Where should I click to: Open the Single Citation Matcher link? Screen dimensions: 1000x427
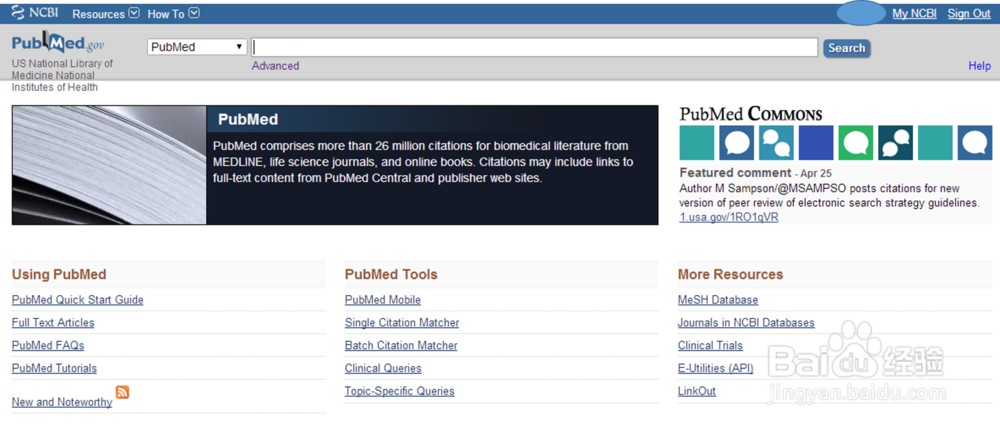(x=402, y=323)
